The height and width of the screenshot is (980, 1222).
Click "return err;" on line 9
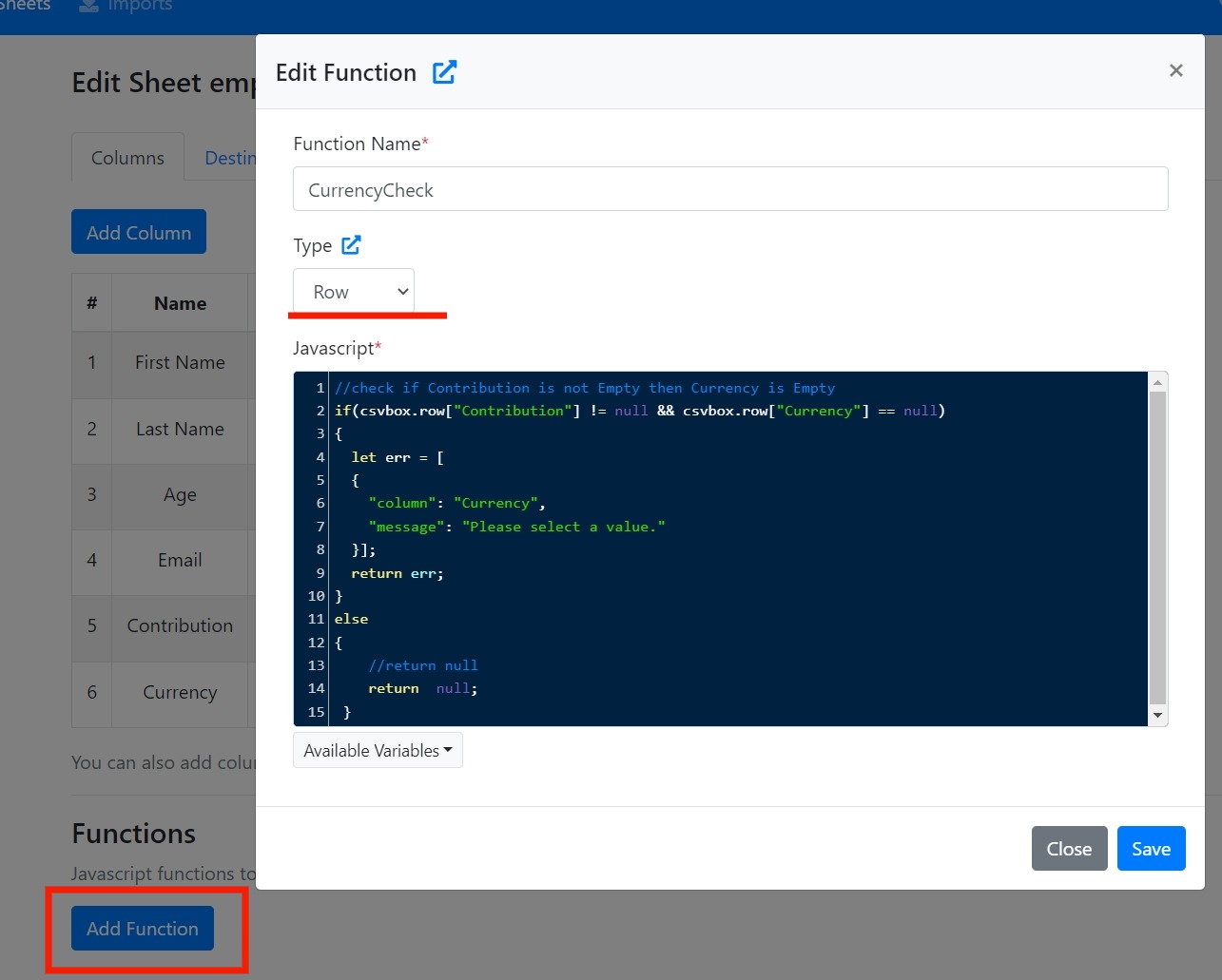coord(398,573)
